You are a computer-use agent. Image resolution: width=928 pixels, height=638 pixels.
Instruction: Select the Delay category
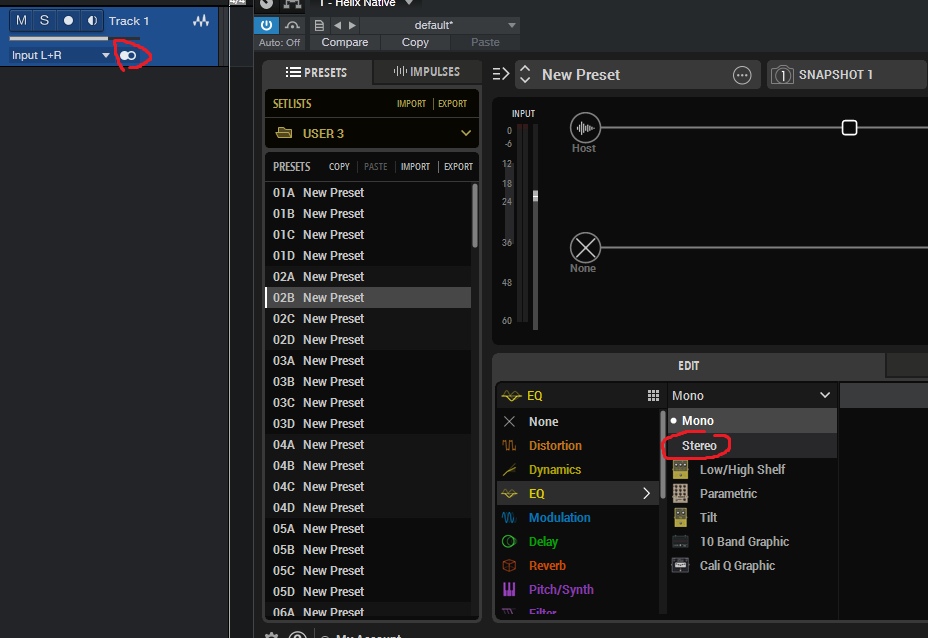577,542
